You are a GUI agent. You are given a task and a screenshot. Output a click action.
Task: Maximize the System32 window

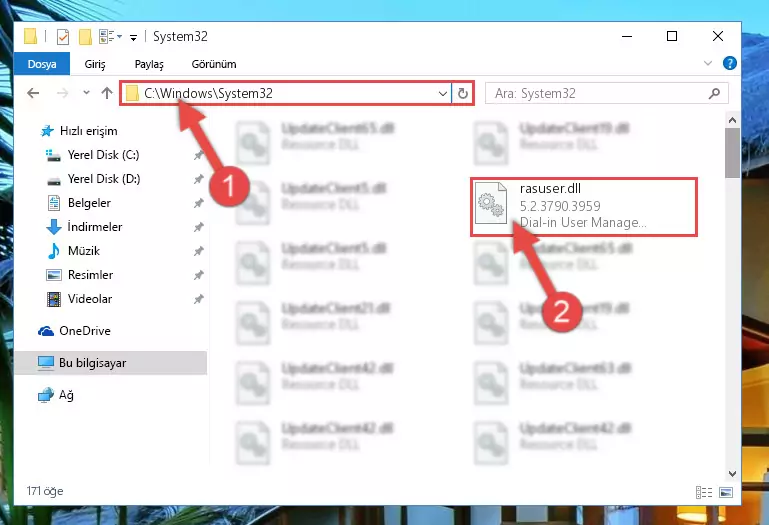point(672,36)
